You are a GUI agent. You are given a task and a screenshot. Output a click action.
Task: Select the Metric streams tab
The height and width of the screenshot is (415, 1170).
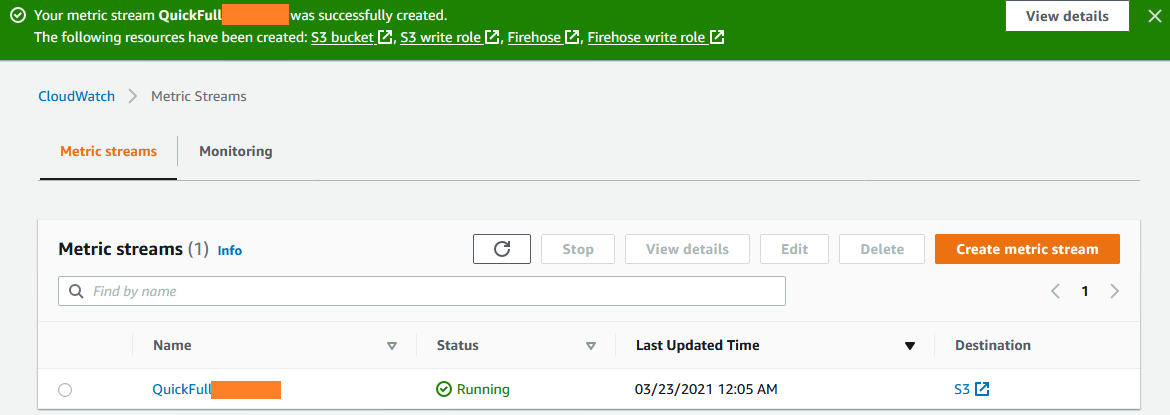coord(108,152)
